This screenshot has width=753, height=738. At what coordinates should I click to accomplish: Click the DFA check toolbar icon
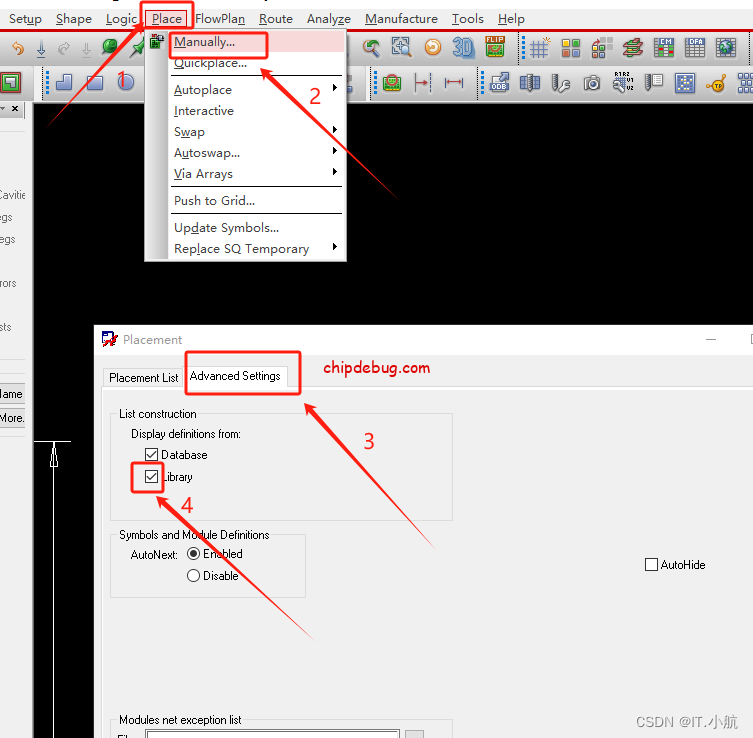[x=695, y=47]
